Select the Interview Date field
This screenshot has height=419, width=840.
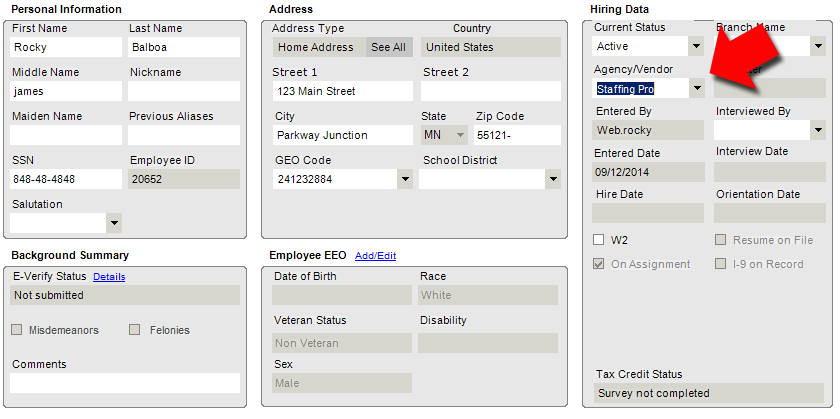pos(770,172)
